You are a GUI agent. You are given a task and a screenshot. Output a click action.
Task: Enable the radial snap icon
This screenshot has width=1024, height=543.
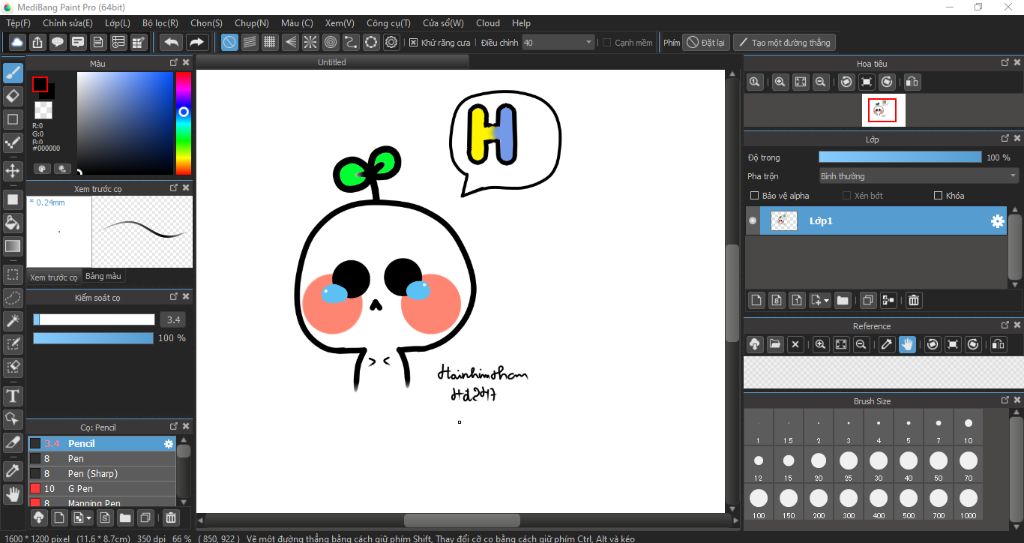coord(310,42)
